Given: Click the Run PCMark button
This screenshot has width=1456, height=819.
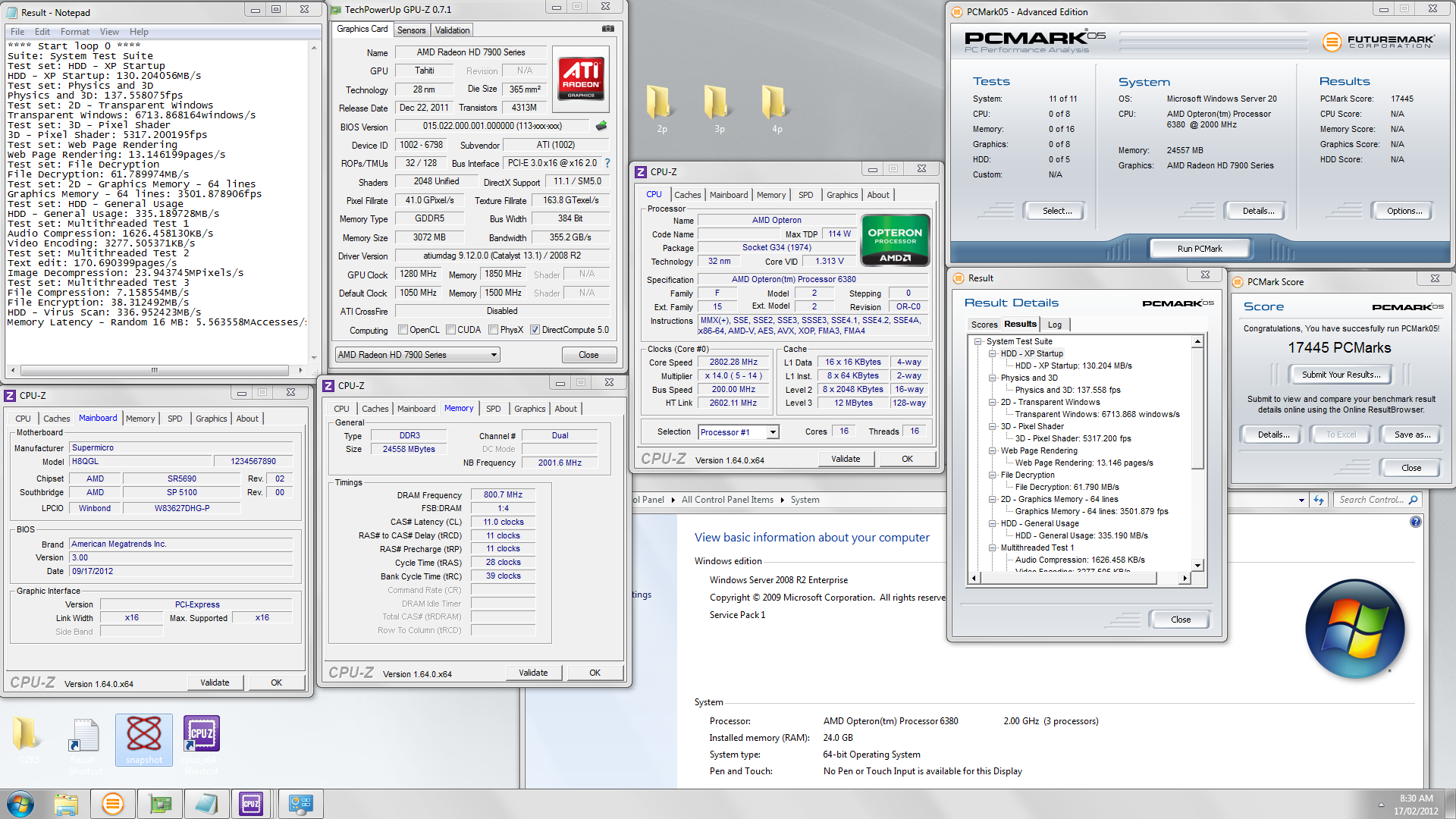Looking at the screenshot, I should click(1200, 249).
